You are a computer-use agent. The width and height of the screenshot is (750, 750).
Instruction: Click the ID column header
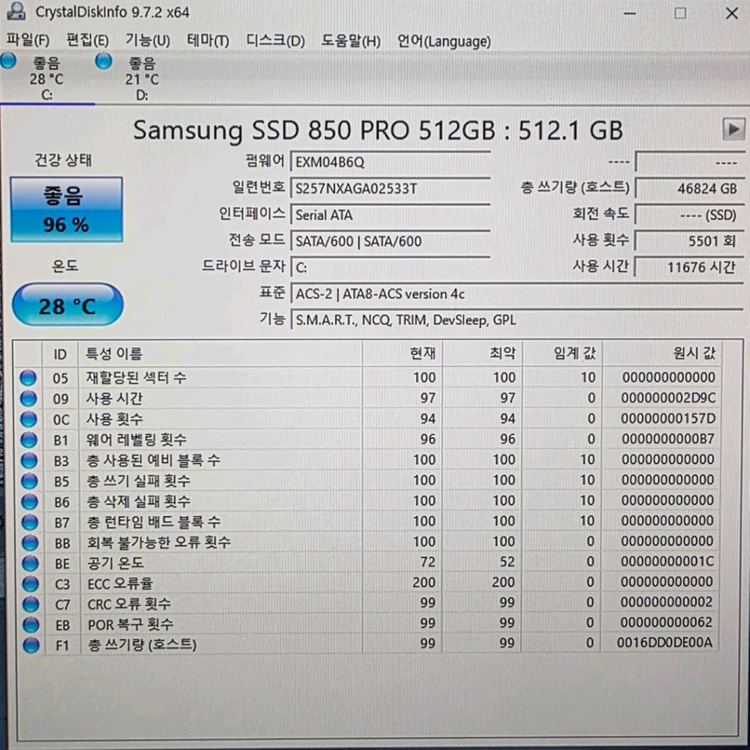(x=60, y=354)
